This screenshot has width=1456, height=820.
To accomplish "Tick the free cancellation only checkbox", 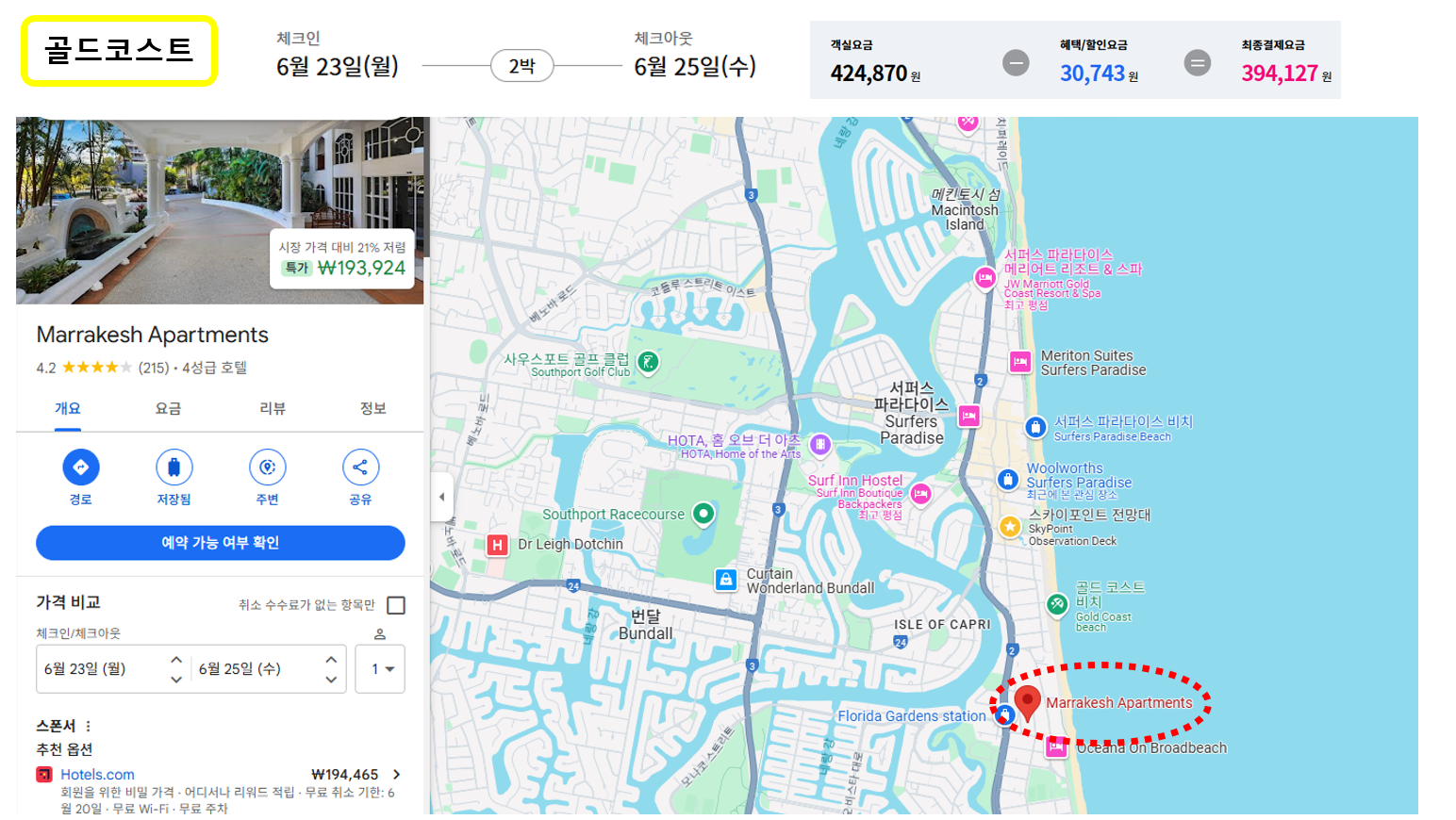I will pos(396,605).
